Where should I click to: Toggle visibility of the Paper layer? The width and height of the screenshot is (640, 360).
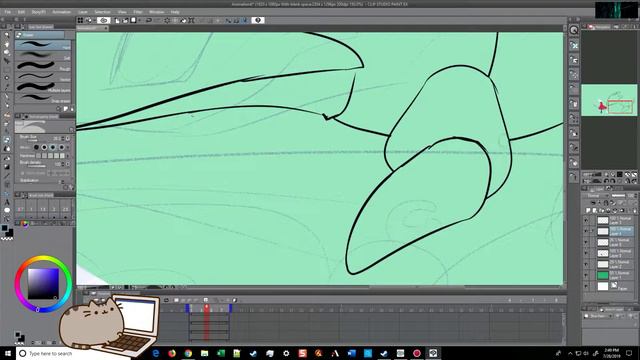pyautogui.click(x=586, y=287)
